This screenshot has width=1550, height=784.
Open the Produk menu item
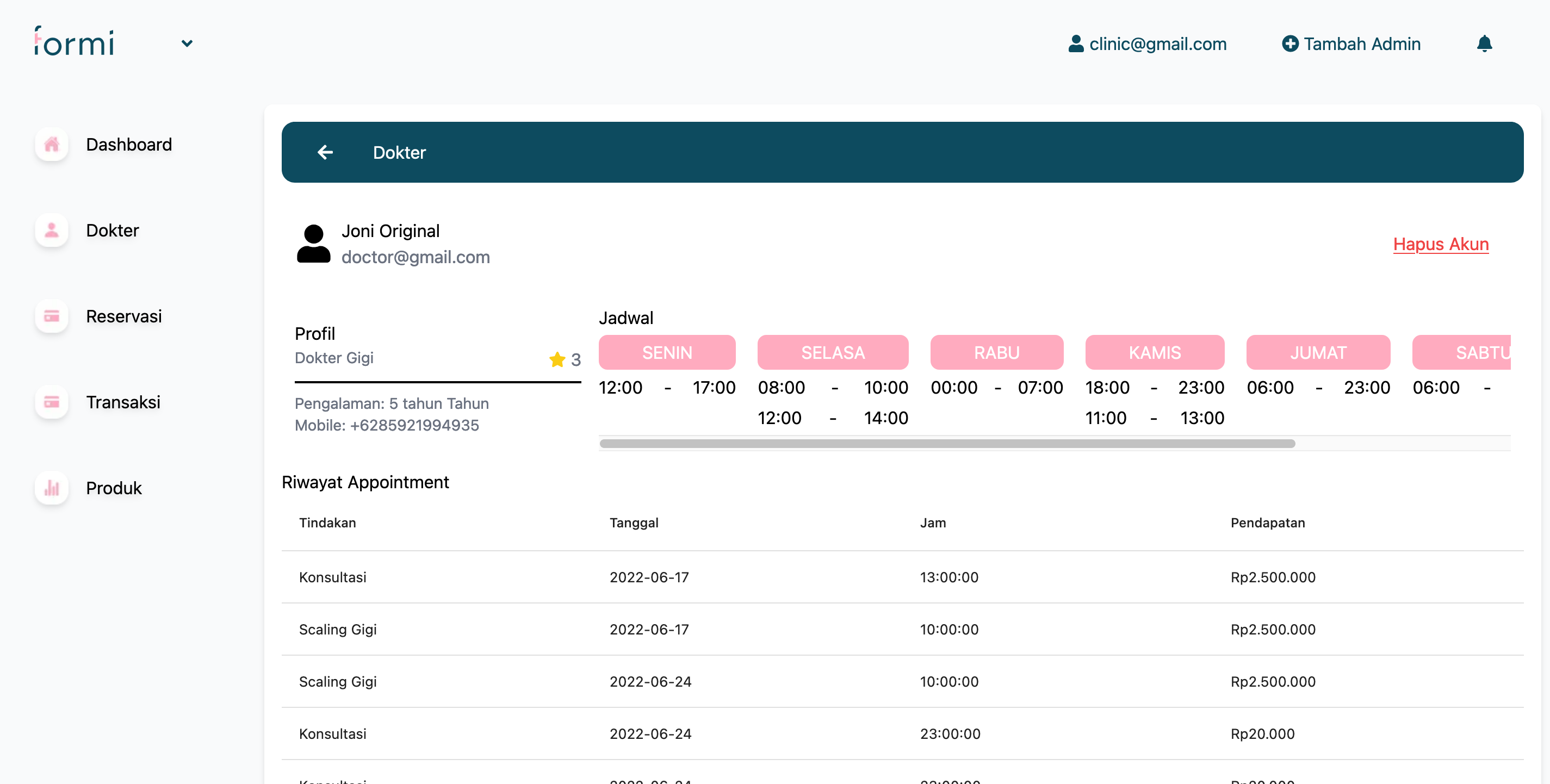(114, 487)
